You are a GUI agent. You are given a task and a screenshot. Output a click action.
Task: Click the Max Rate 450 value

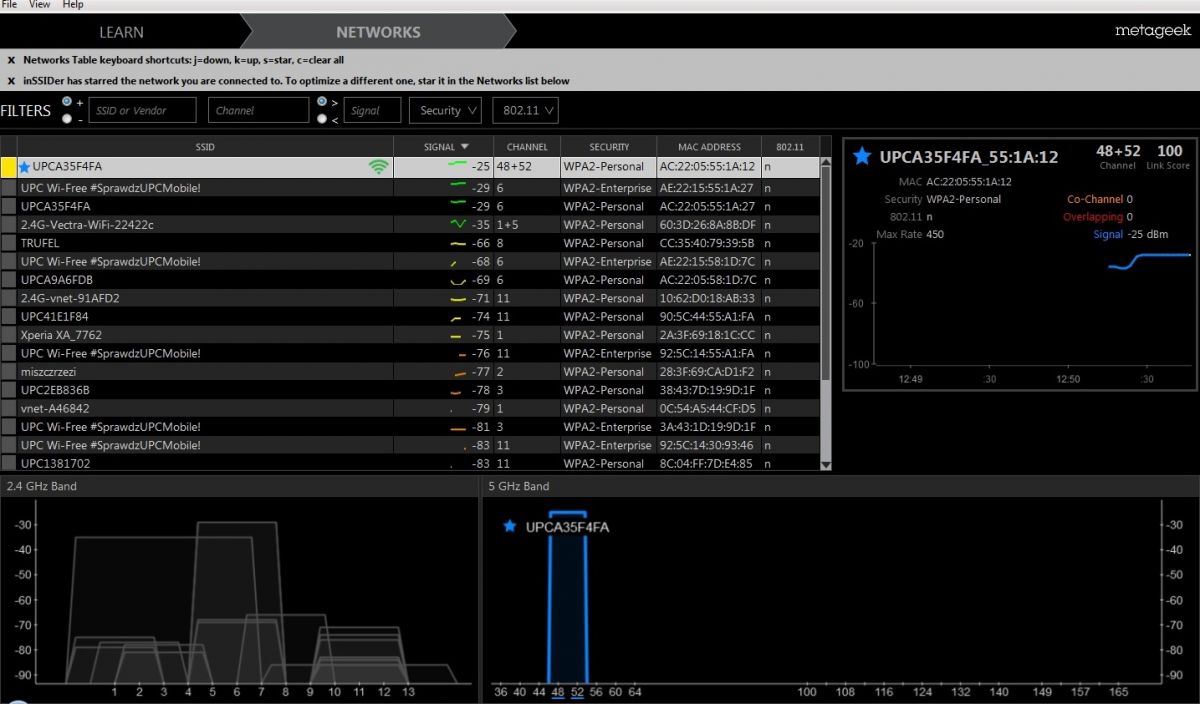[x=934, y=235]
